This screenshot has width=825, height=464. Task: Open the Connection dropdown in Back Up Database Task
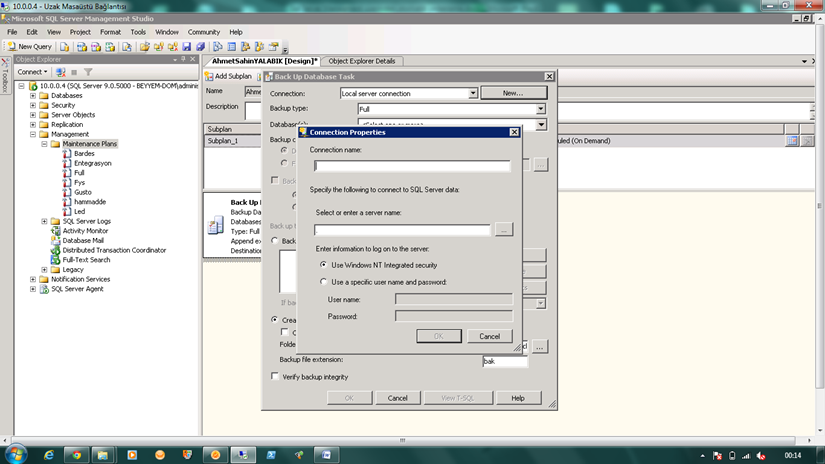tap(473, 93)
